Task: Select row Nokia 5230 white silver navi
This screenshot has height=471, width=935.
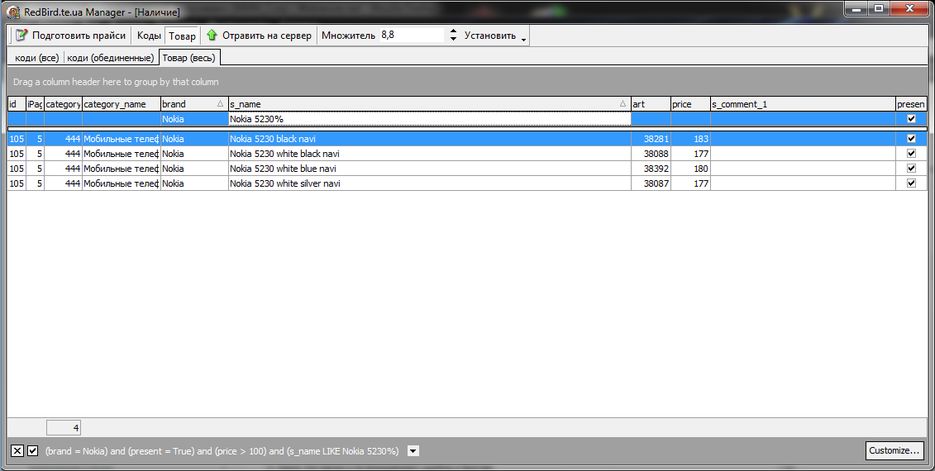Action: pos(468,183)
